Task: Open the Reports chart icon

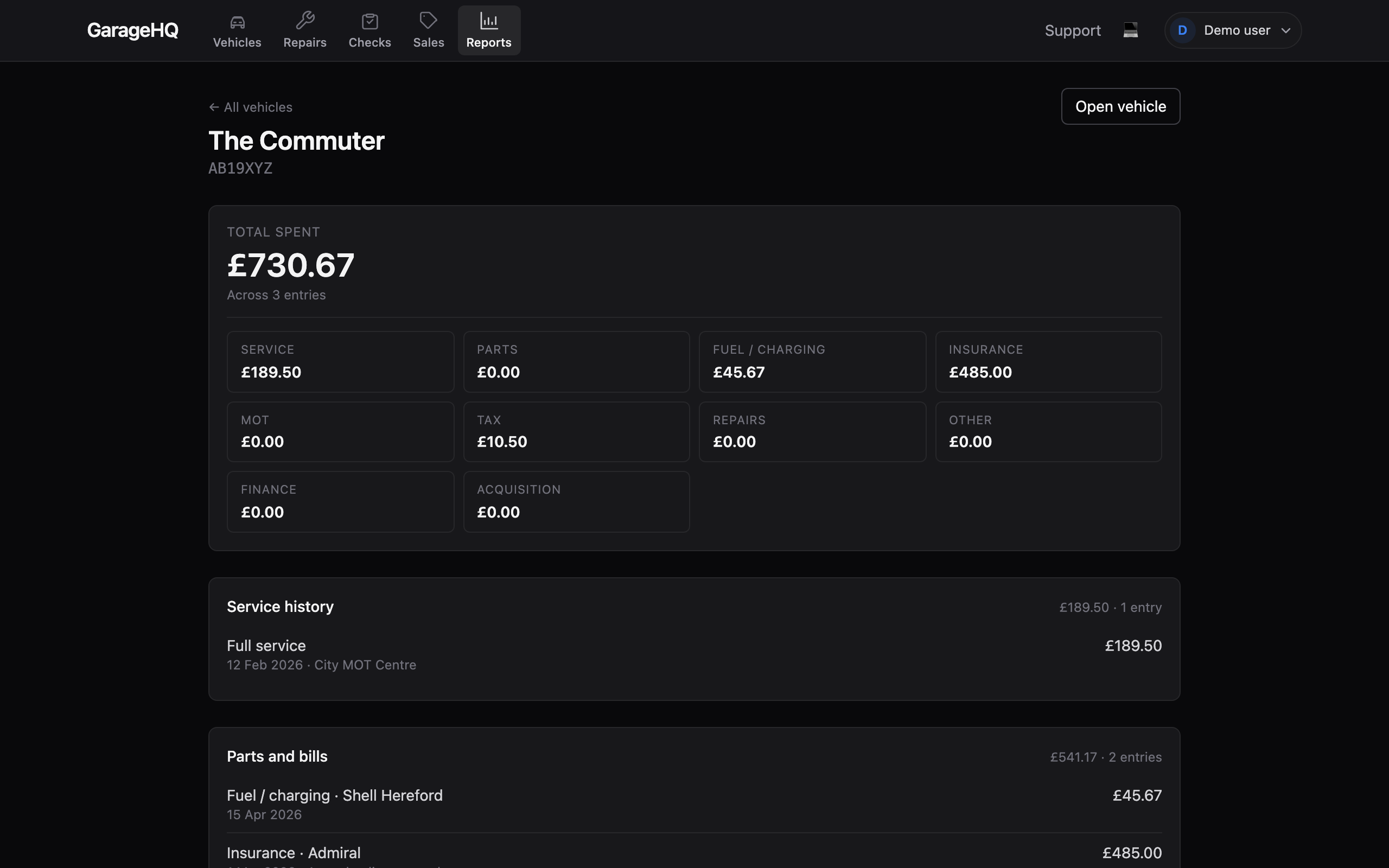Action: tap(489, 21)
